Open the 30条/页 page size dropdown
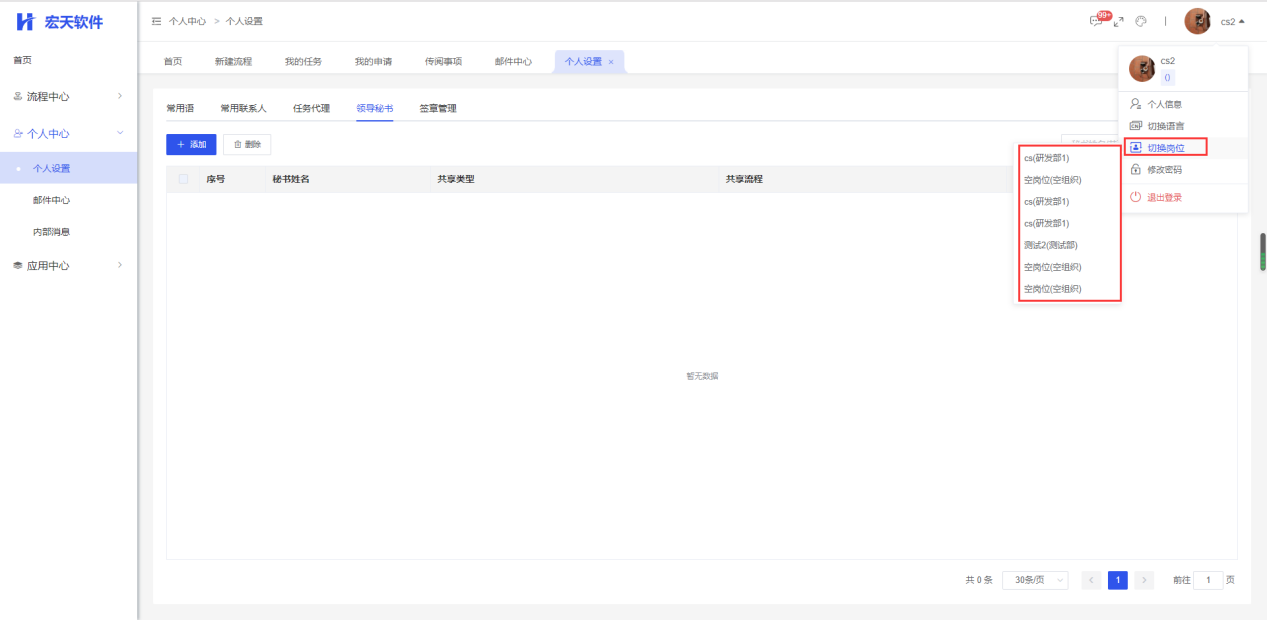This screenshot has height=620, width=1267. pyautogui.click(x=1034, y=580)
